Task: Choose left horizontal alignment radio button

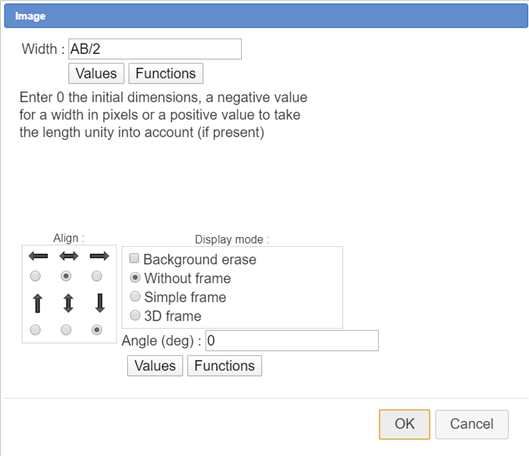Action: [x=35, y=276]
